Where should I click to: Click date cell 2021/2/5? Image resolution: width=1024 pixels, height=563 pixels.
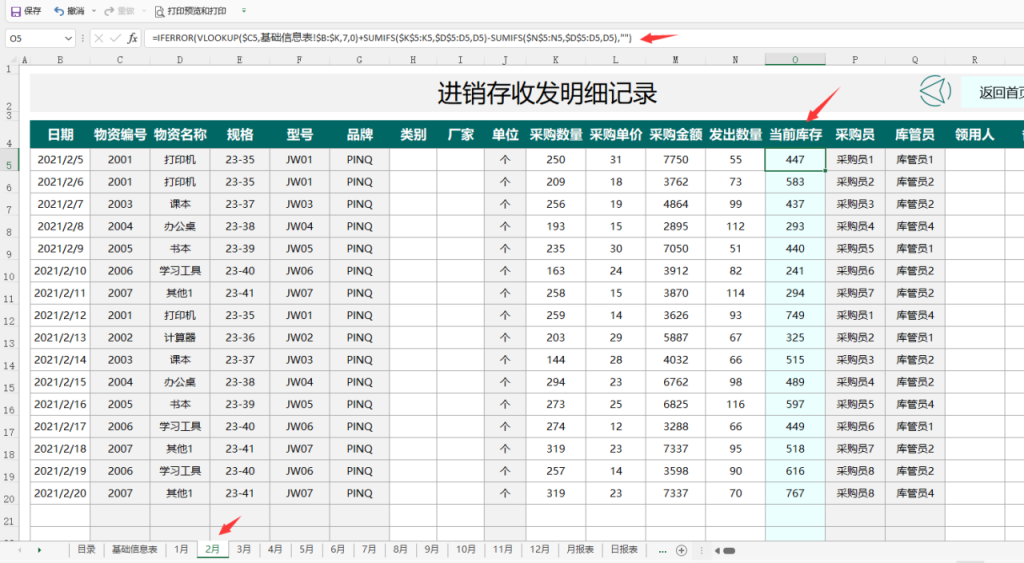[x=60, y=159]
